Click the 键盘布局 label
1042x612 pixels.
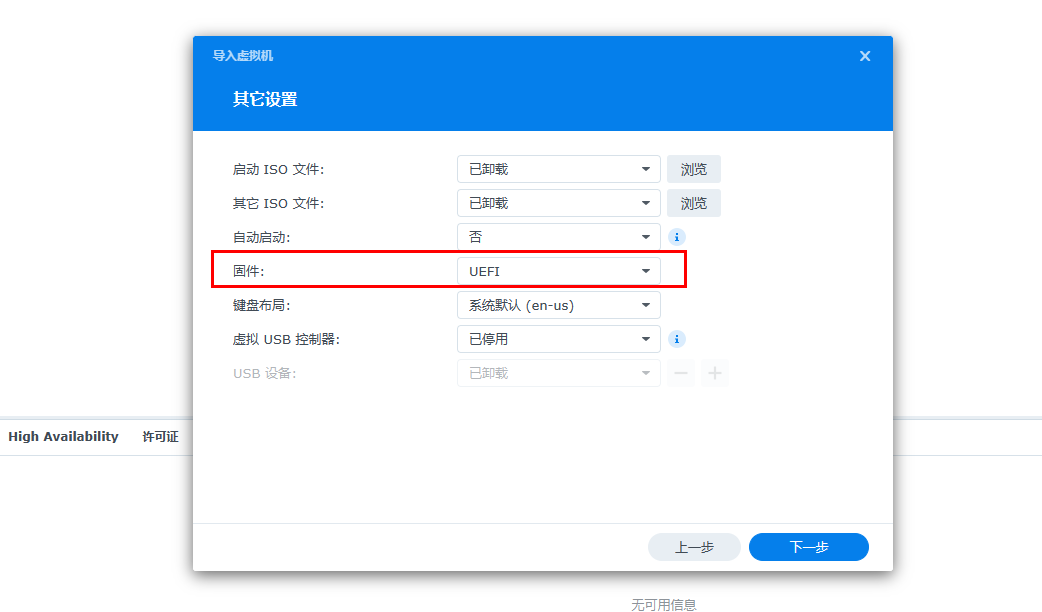pos(261,306)
